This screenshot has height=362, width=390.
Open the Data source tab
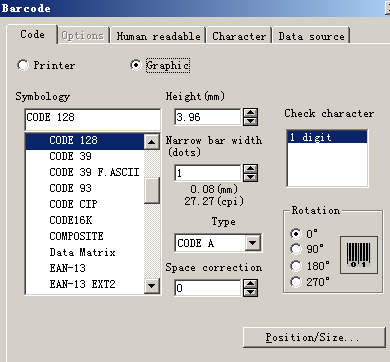point(311,36)
